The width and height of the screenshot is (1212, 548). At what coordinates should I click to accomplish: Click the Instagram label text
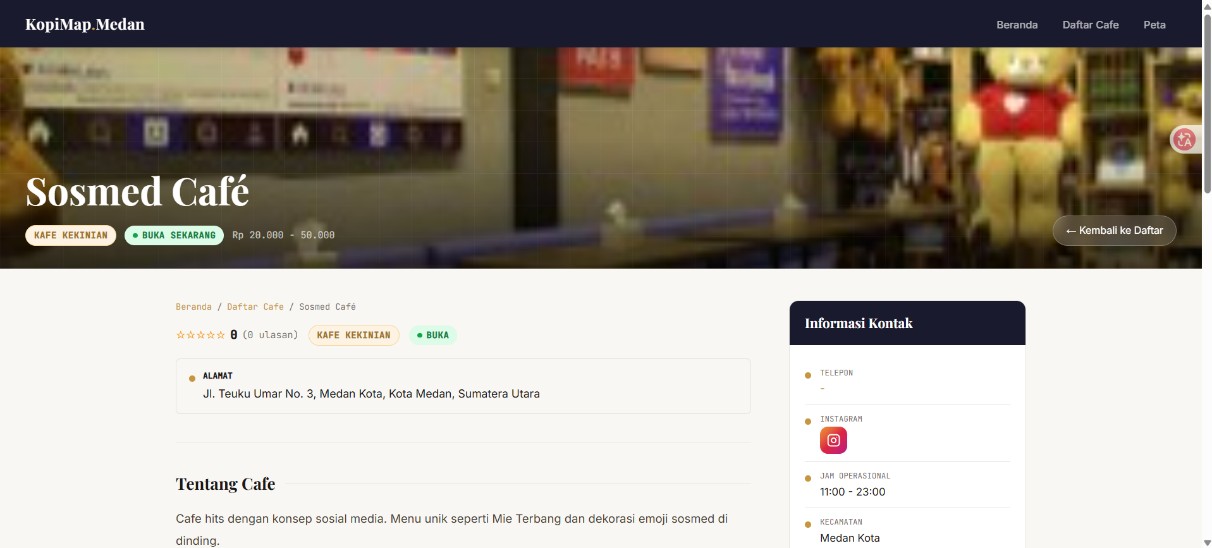point(841,419)
